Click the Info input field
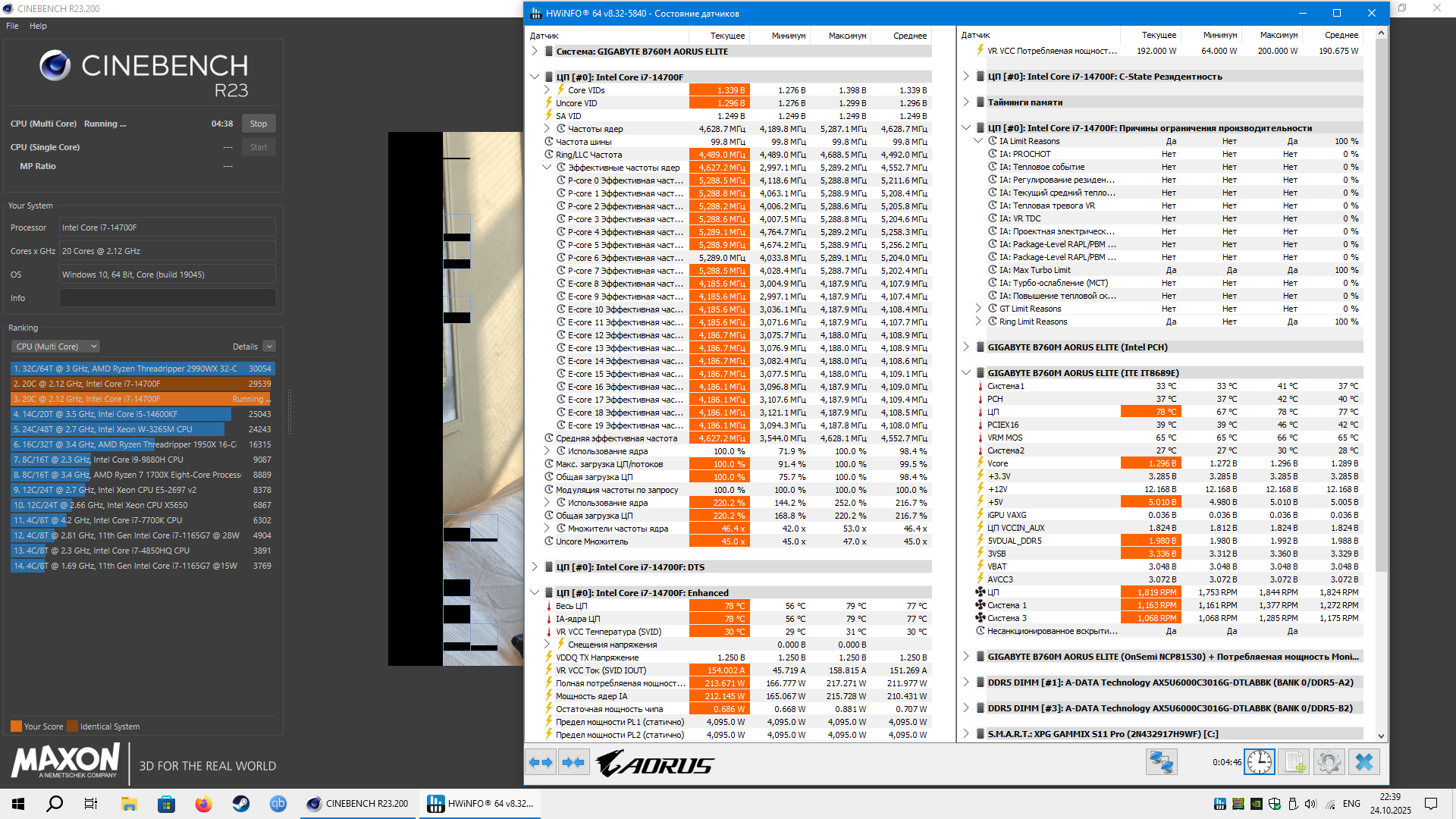 168,298
